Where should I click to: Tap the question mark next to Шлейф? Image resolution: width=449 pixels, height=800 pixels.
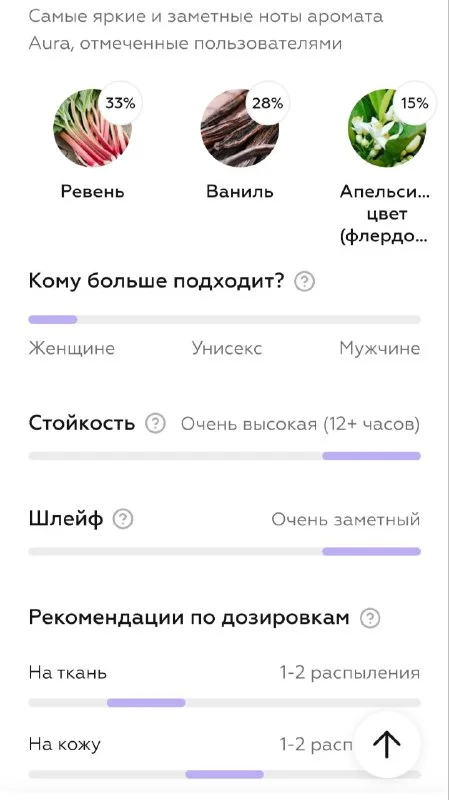click(x=123, y=519)
